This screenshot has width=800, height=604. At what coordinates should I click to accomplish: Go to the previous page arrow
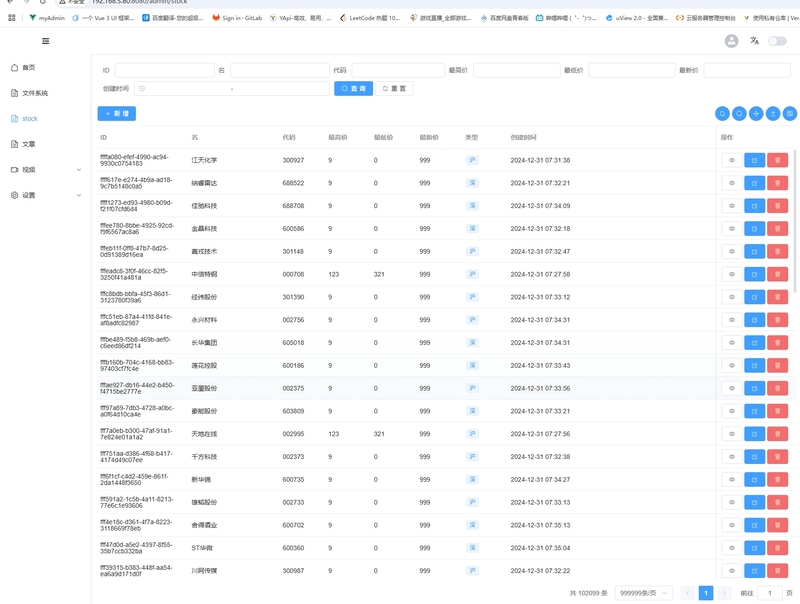[x=687, y=593]
